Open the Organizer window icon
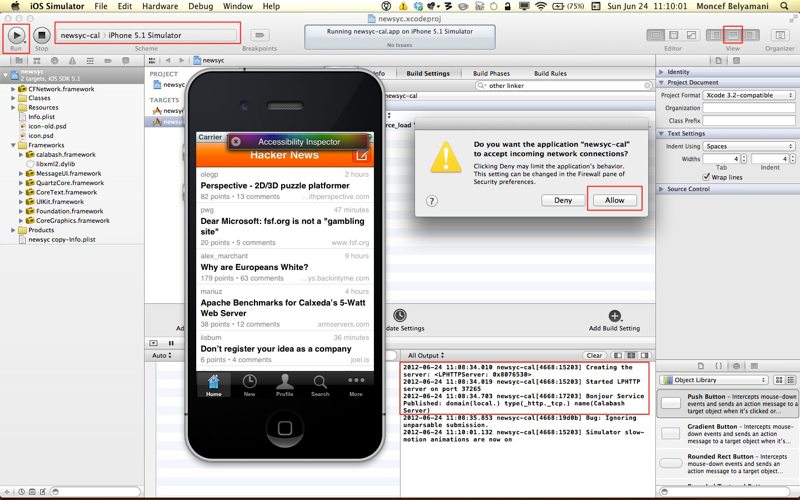 pyautogui.click(x=780, y=34)
